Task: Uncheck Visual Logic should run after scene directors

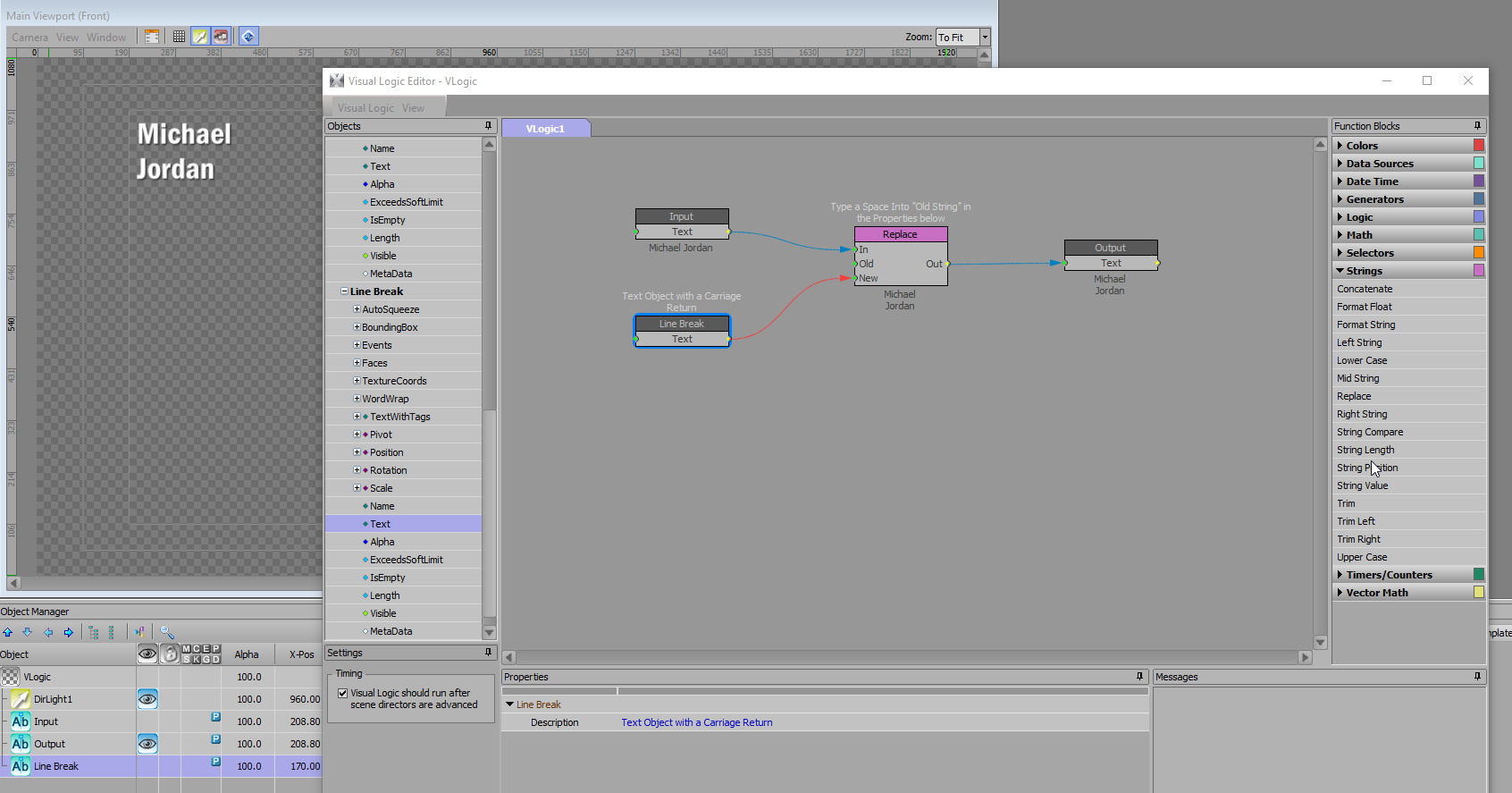Action: click(343, 693)
